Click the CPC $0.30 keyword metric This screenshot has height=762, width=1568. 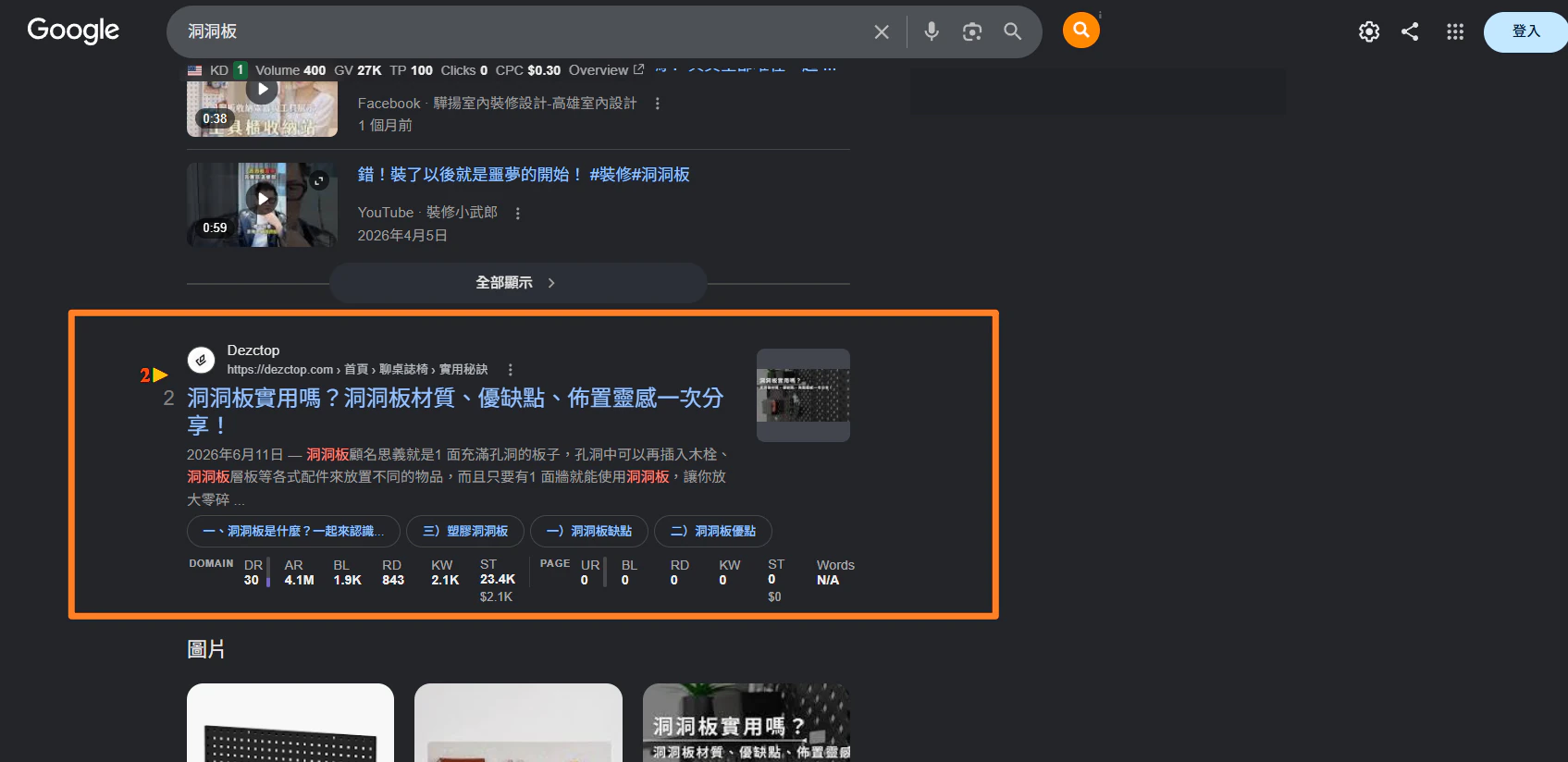point(528,70)
